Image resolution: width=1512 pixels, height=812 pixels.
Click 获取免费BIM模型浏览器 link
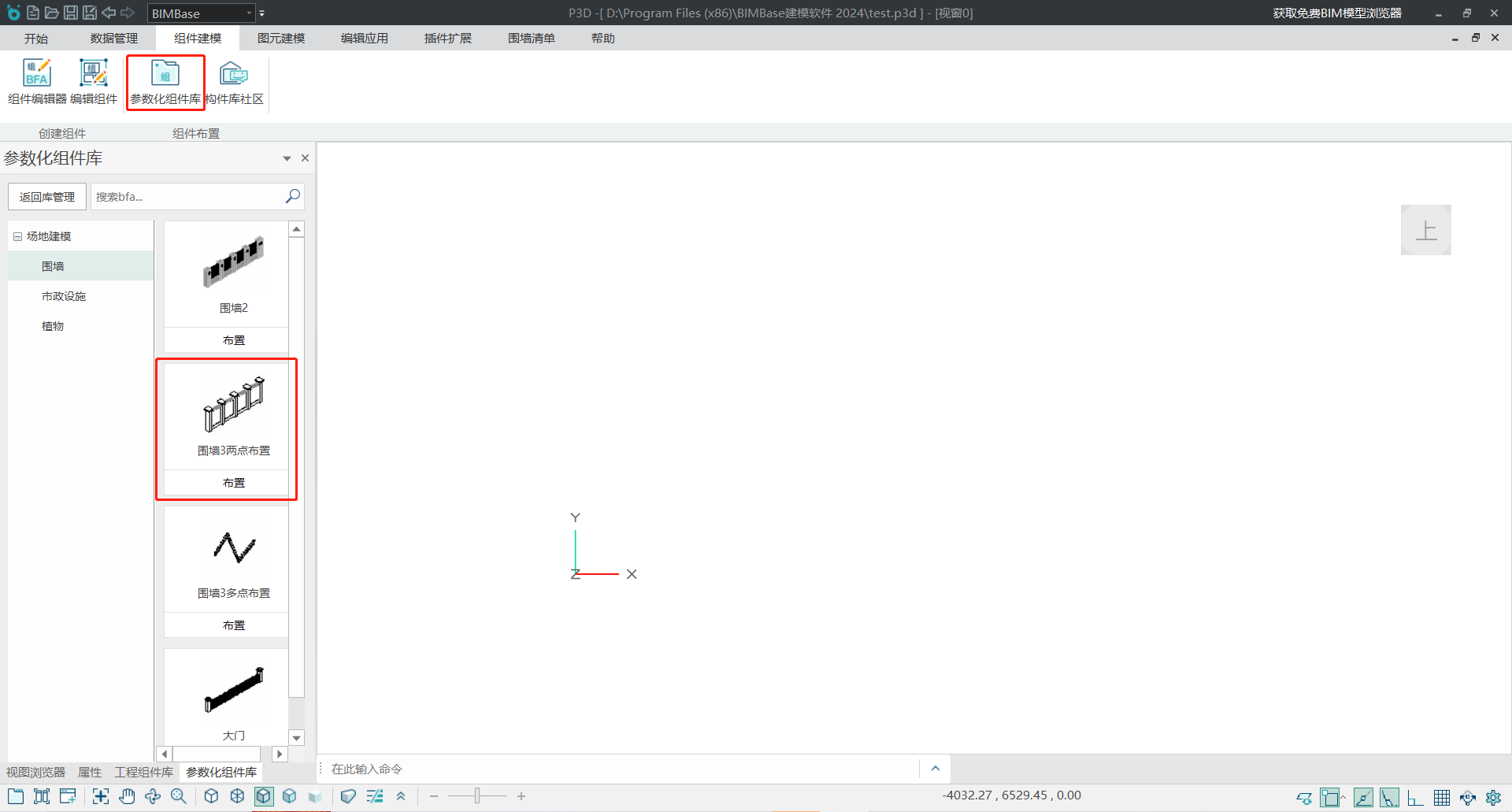1337,13
